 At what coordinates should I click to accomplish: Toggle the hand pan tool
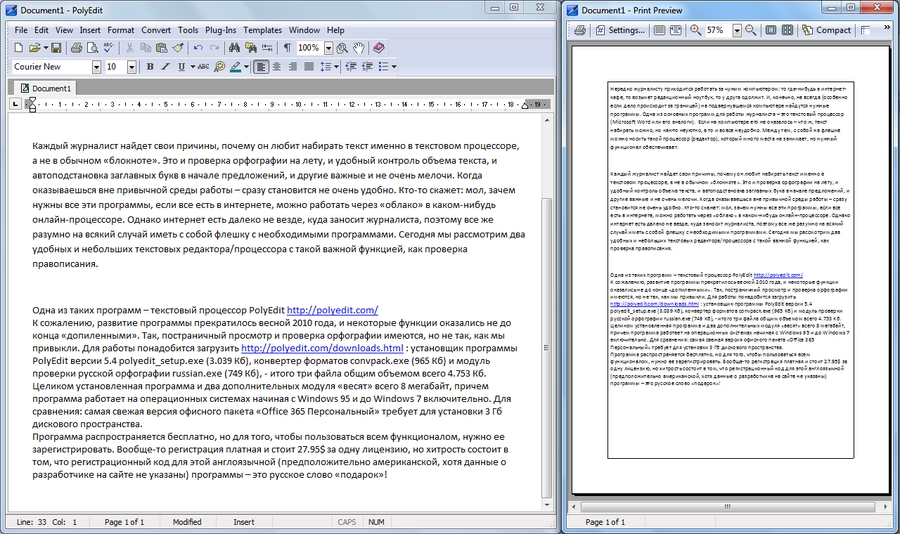(359, 48)
